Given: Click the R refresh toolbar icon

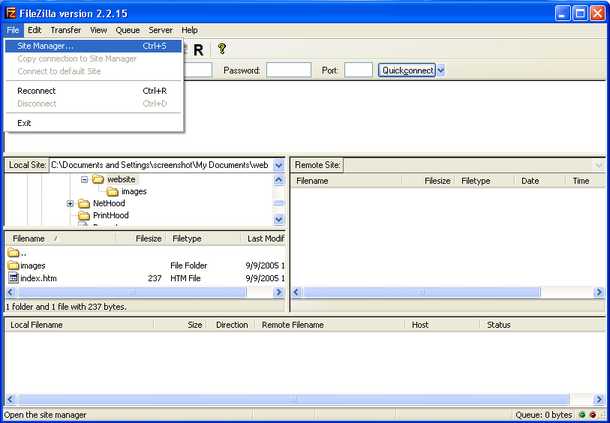Looking at the screenshot, I should tap(198, 50).
